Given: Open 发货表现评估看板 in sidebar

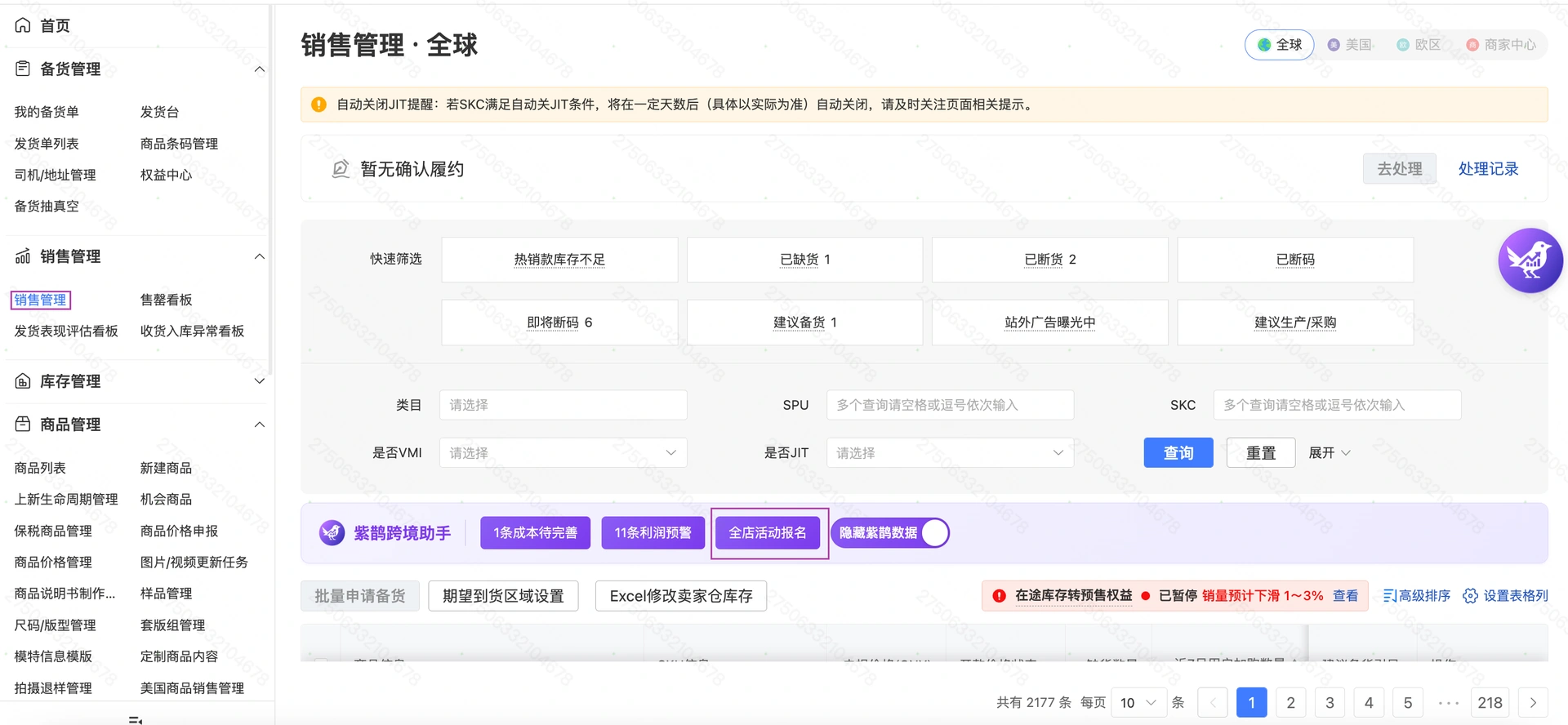Looking at the screenshot, I should pyautogui.click(x=66, y=331).
